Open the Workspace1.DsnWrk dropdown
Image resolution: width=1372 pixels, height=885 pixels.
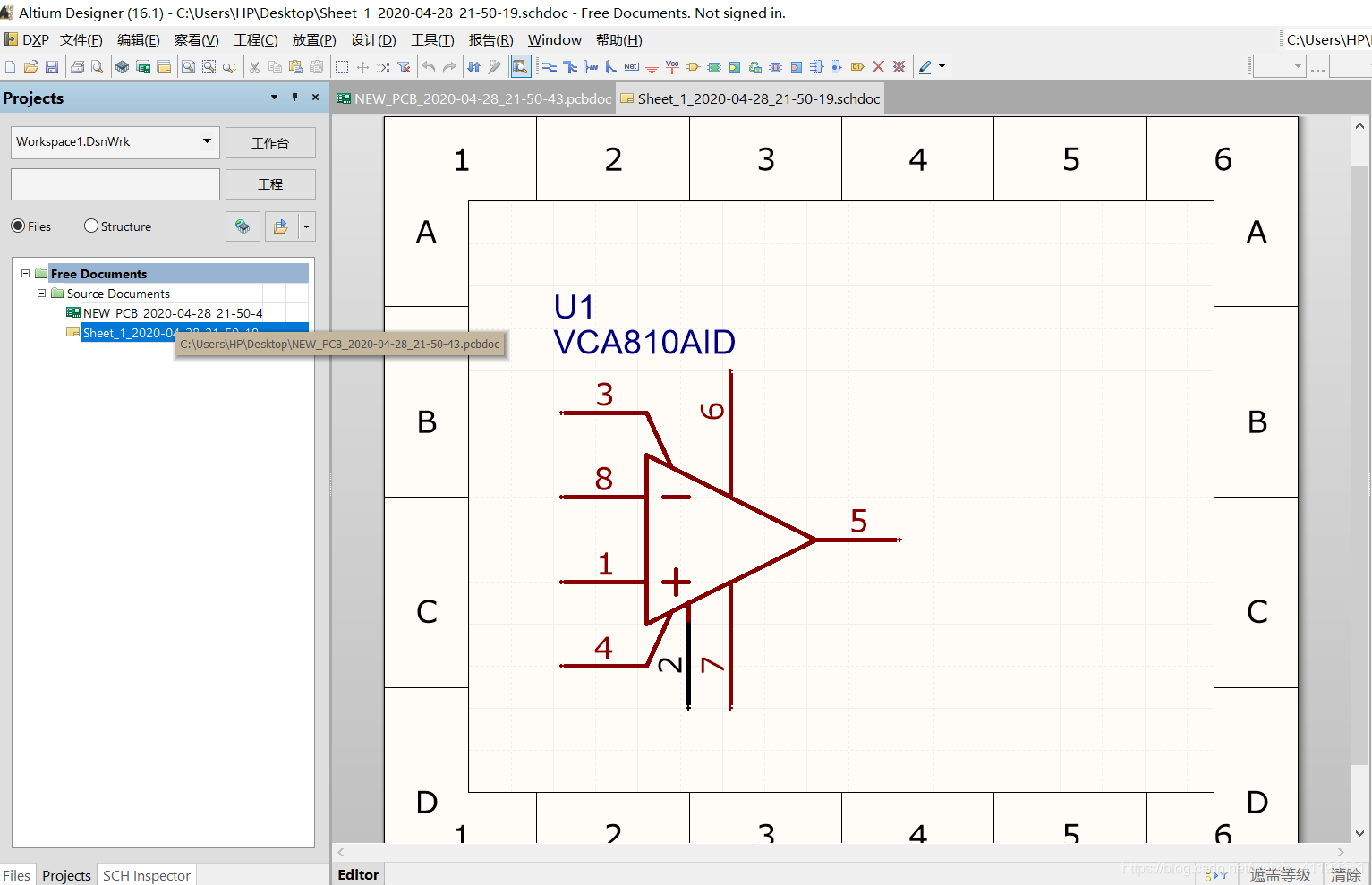click(x=207, y=141)
